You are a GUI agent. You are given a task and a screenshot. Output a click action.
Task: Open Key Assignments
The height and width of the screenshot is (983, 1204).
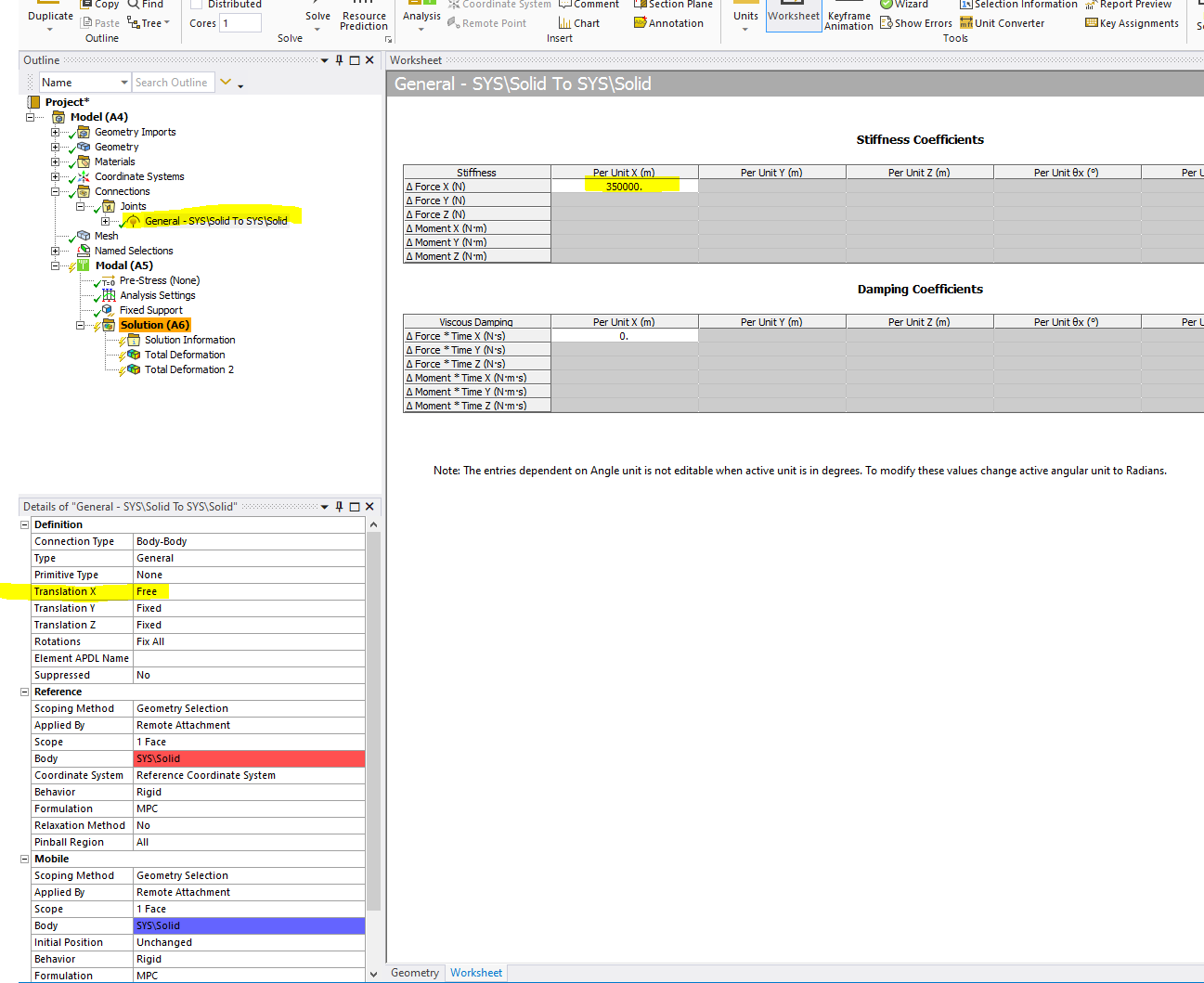[1132, 23]
